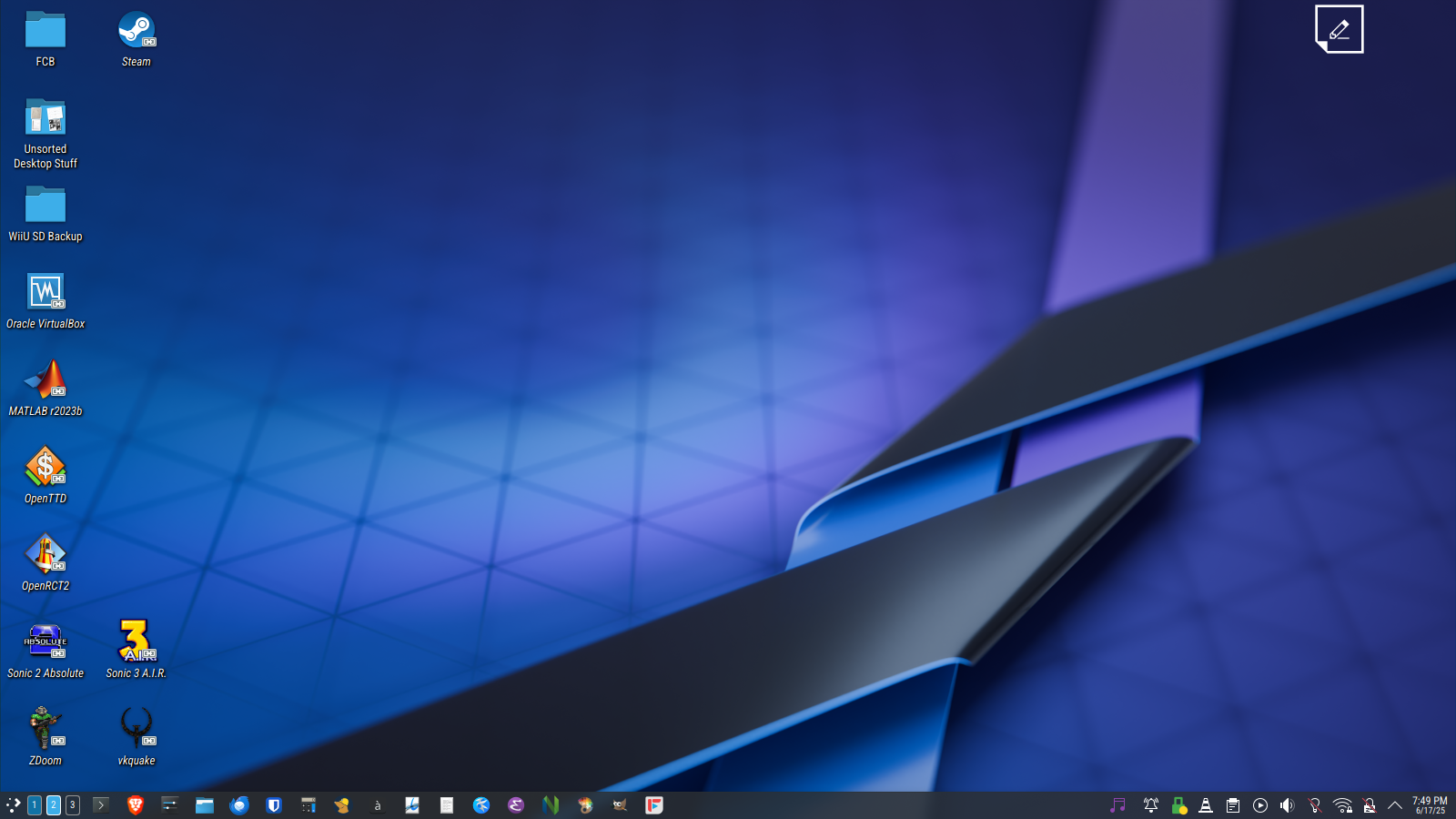Open the WiiU SD Backup folder

click(x=45, y=213)
